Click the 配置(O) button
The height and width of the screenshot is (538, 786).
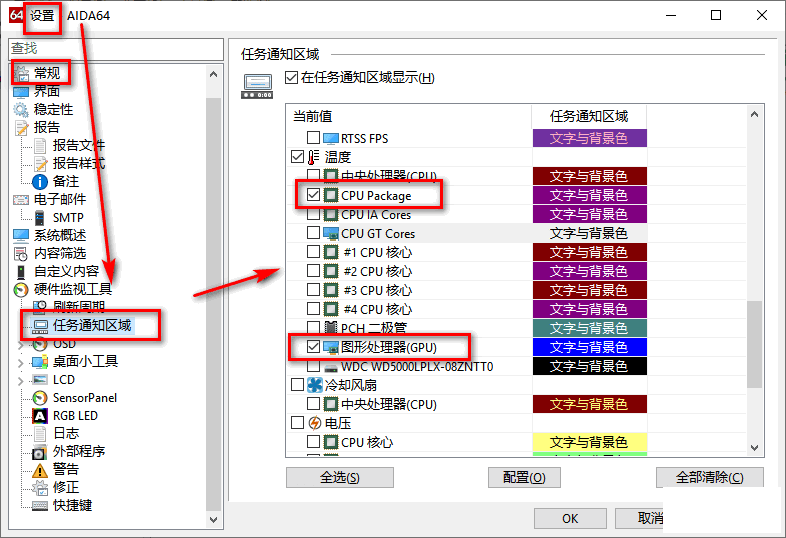(524, 477)
